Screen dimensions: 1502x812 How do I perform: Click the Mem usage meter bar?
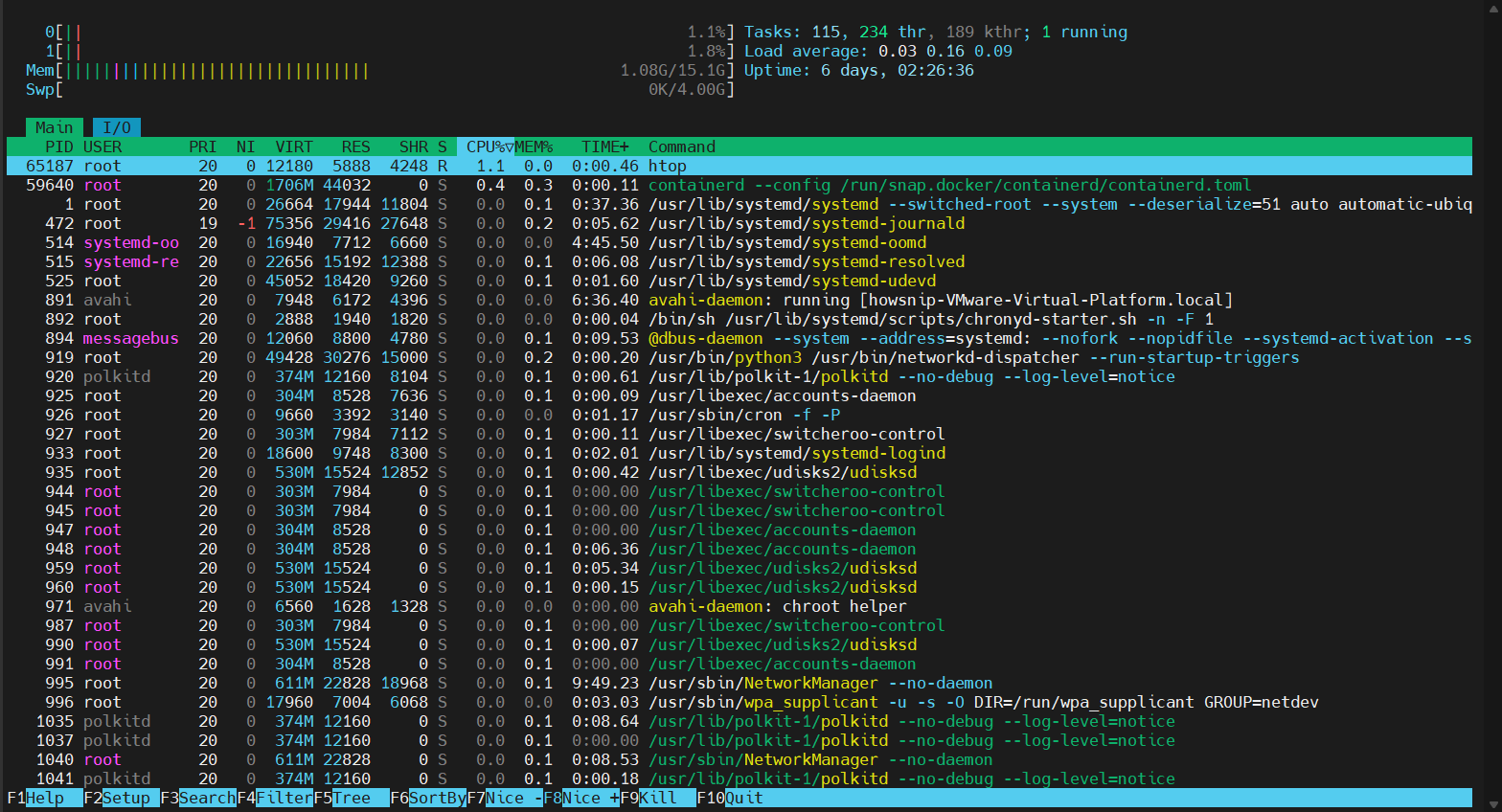pos(380,70)
